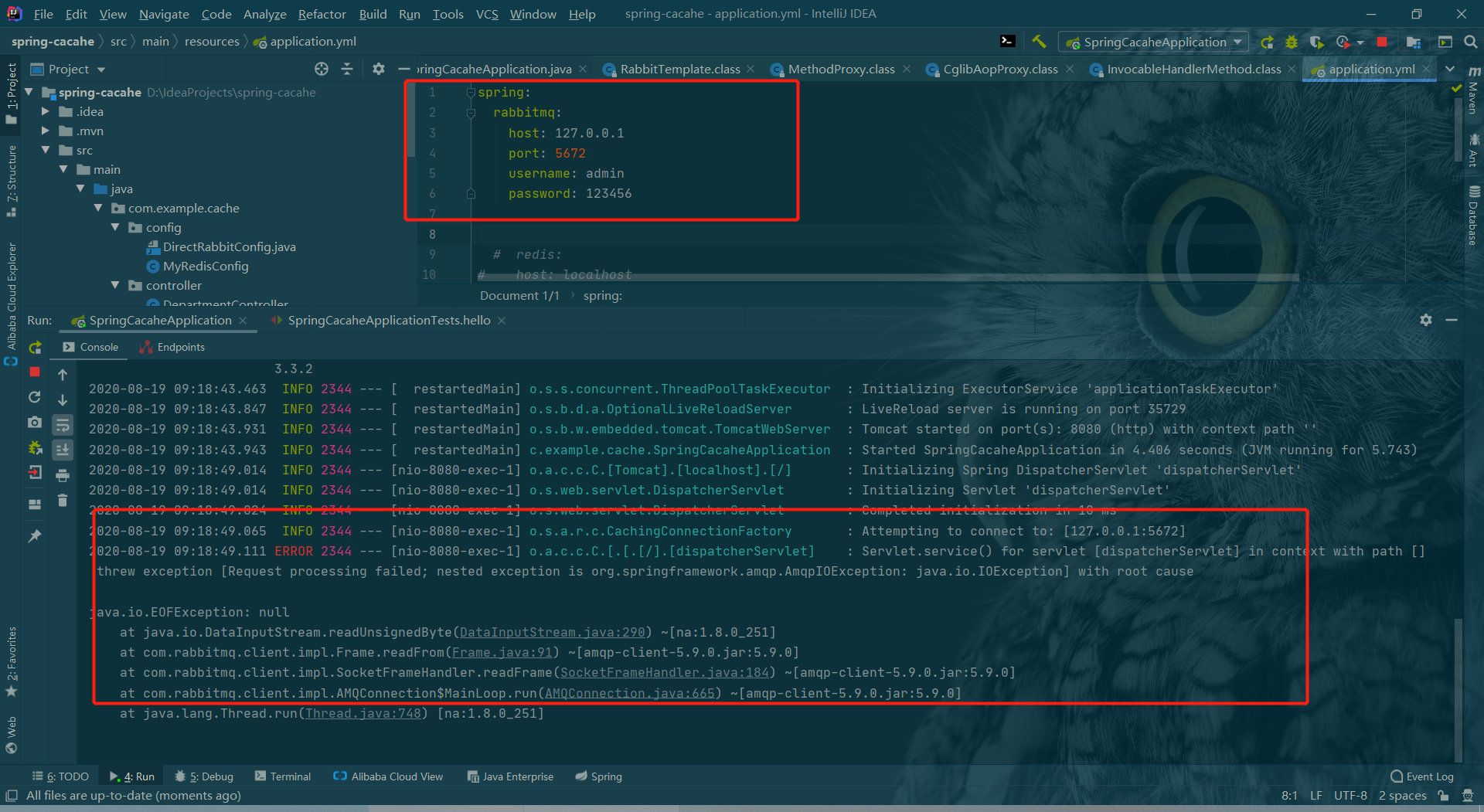Clear console with trash icon

(x=63, y=501)
